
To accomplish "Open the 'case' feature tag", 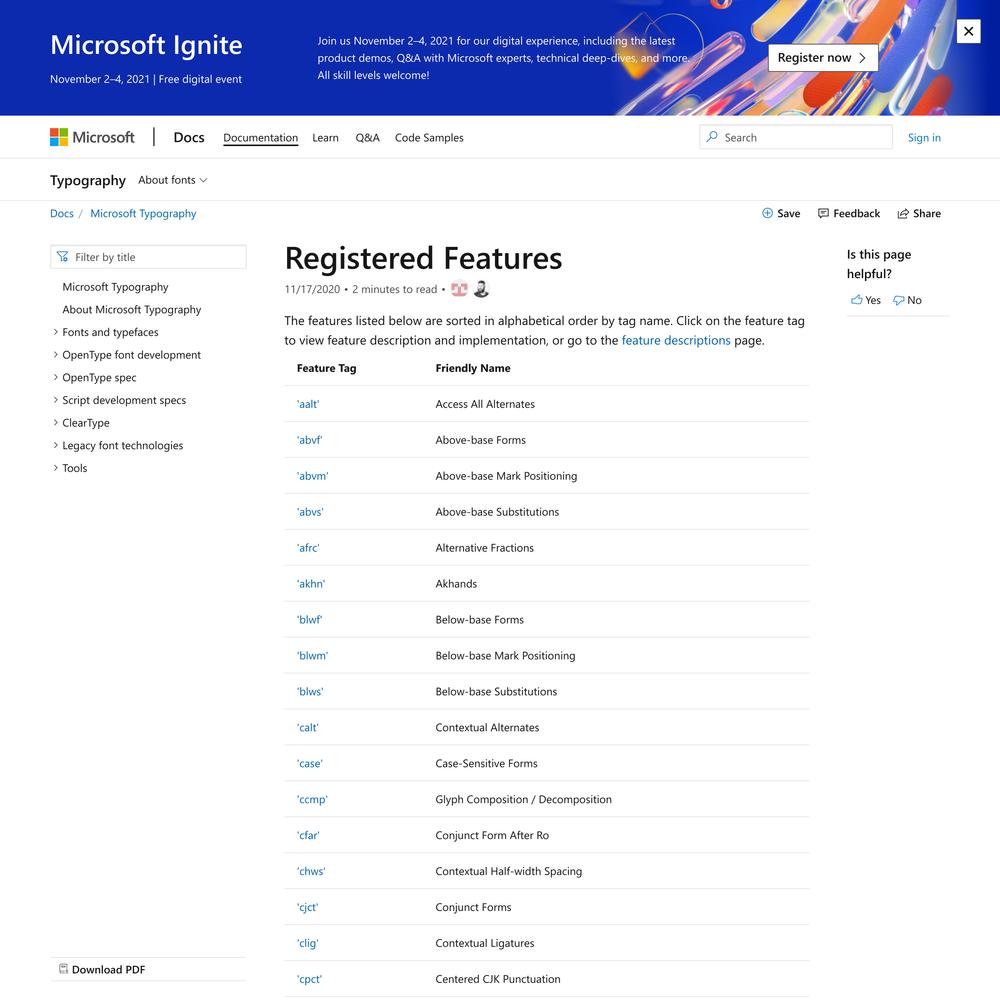I will [x=310, y=763].
